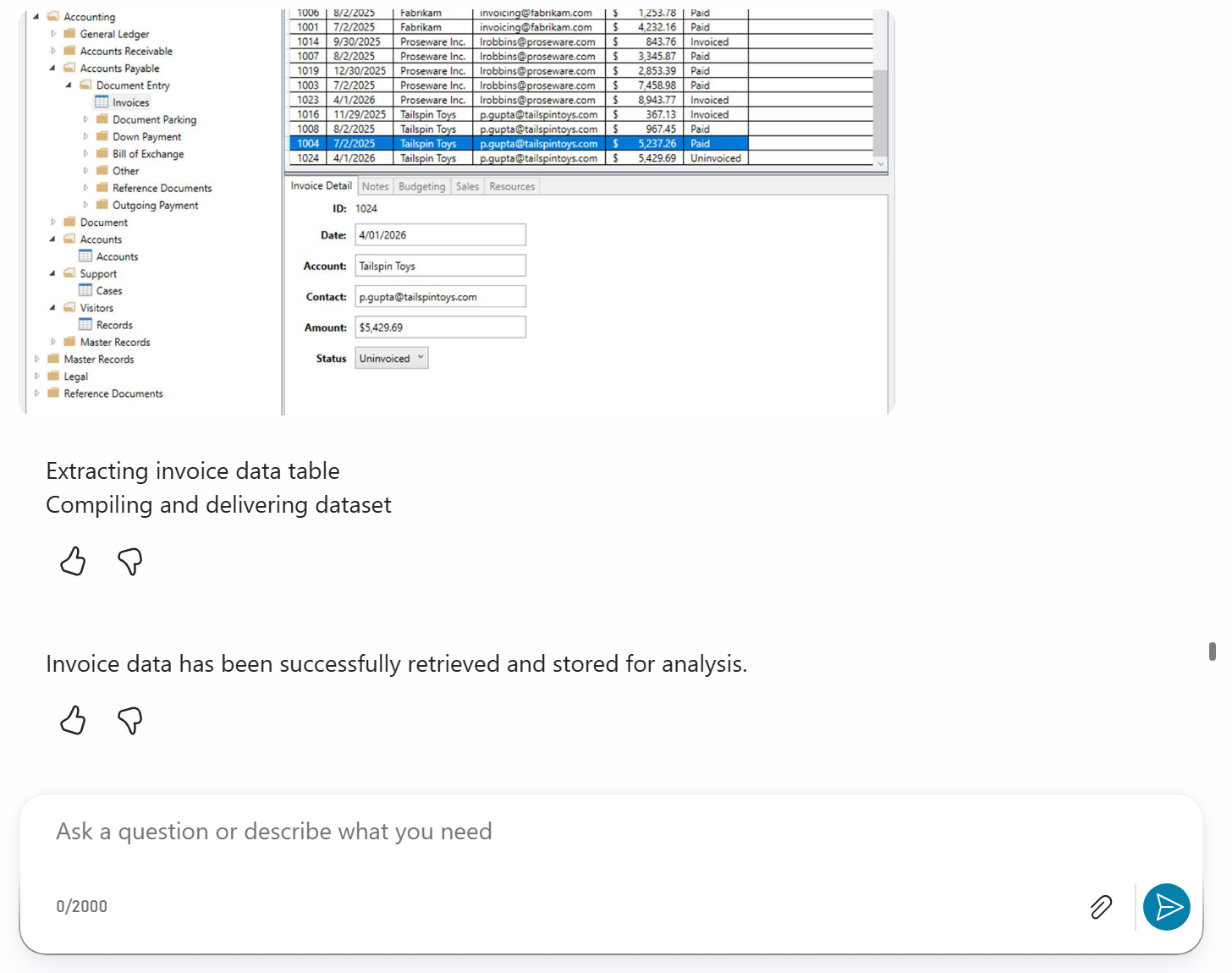Click the paperclip attach file icon
The width and height of the screenshot is (1232, 973).
pyautogui.click(x=1101, y=907)
